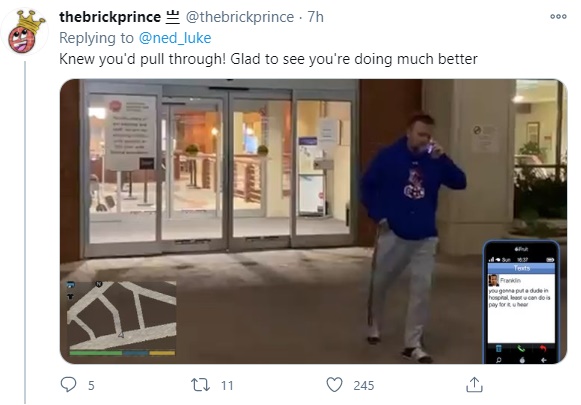This screenshot has height=405, width=581.
Task: Click the reply count number 5
Action: tap(91, 385)
